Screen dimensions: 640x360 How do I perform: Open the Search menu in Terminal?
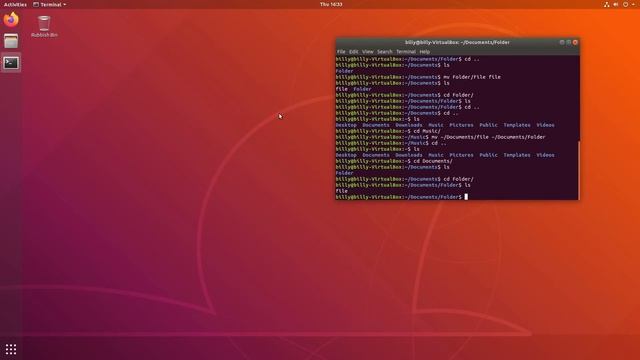click(384, 52)
